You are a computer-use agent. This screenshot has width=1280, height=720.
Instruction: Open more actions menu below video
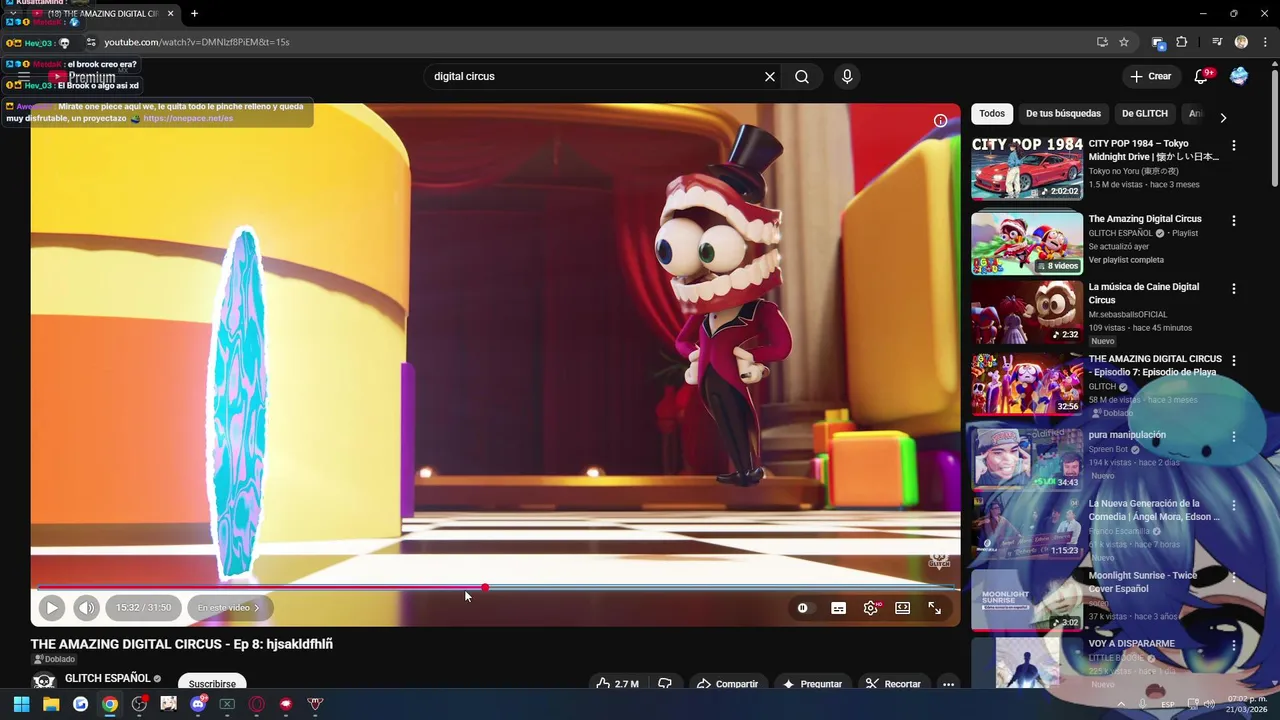(x=948, y=684)
